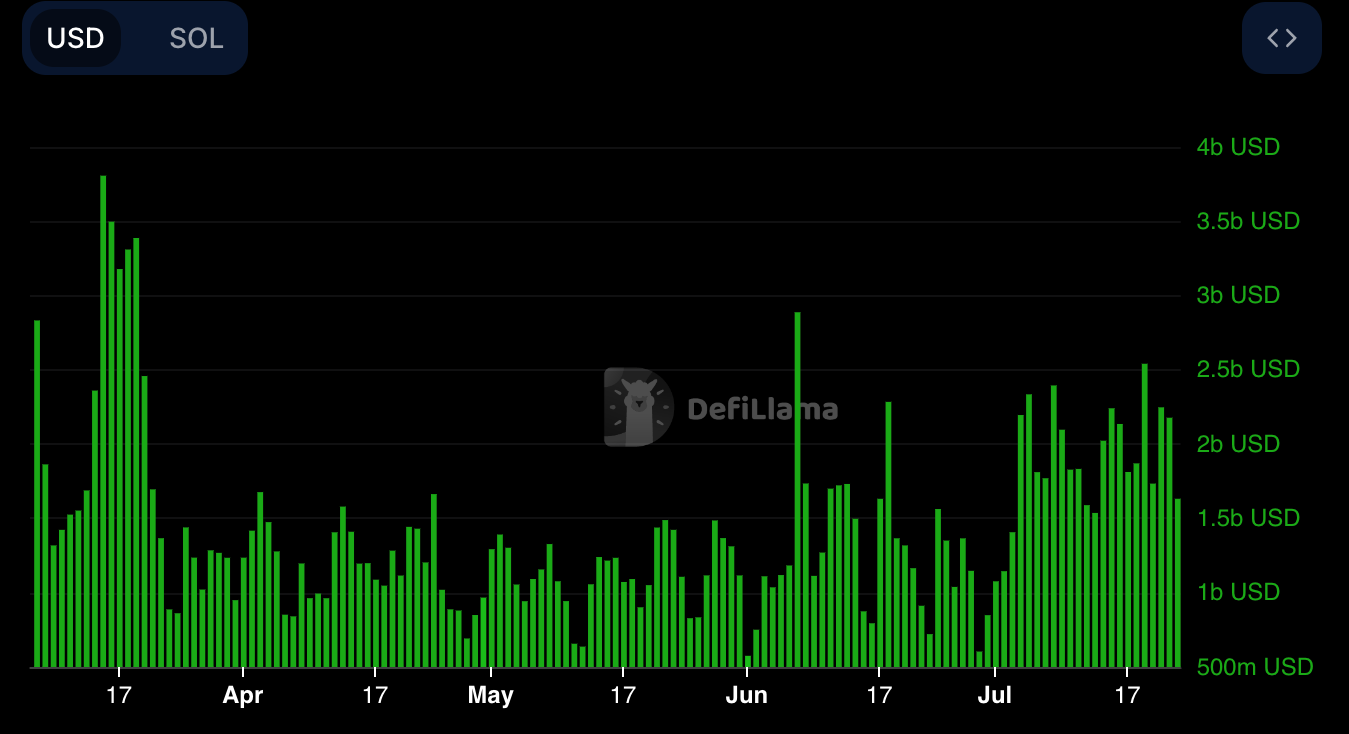This screenshot has height=734, width=1349.
Task: Switch chart denomination to SOL
Action: click(x=196, y=39)
